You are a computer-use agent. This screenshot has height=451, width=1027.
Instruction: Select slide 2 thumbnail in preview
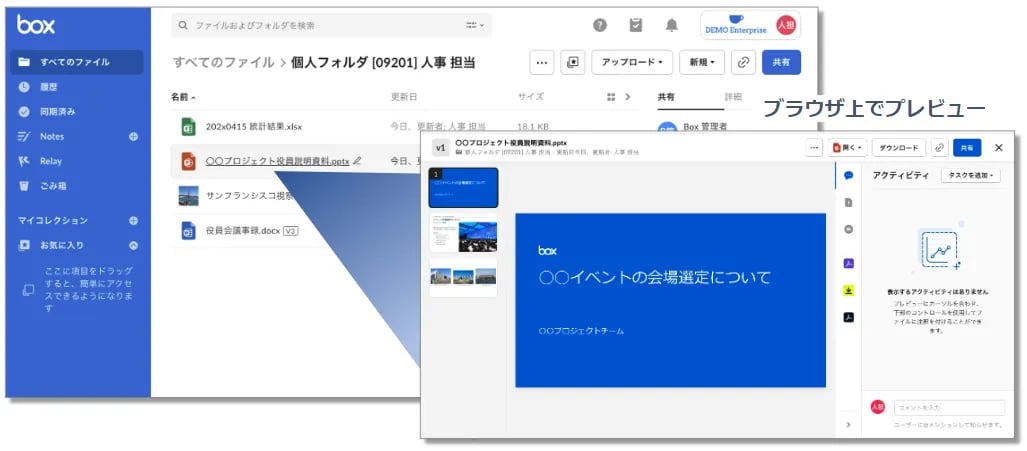(x=464, y=233)
